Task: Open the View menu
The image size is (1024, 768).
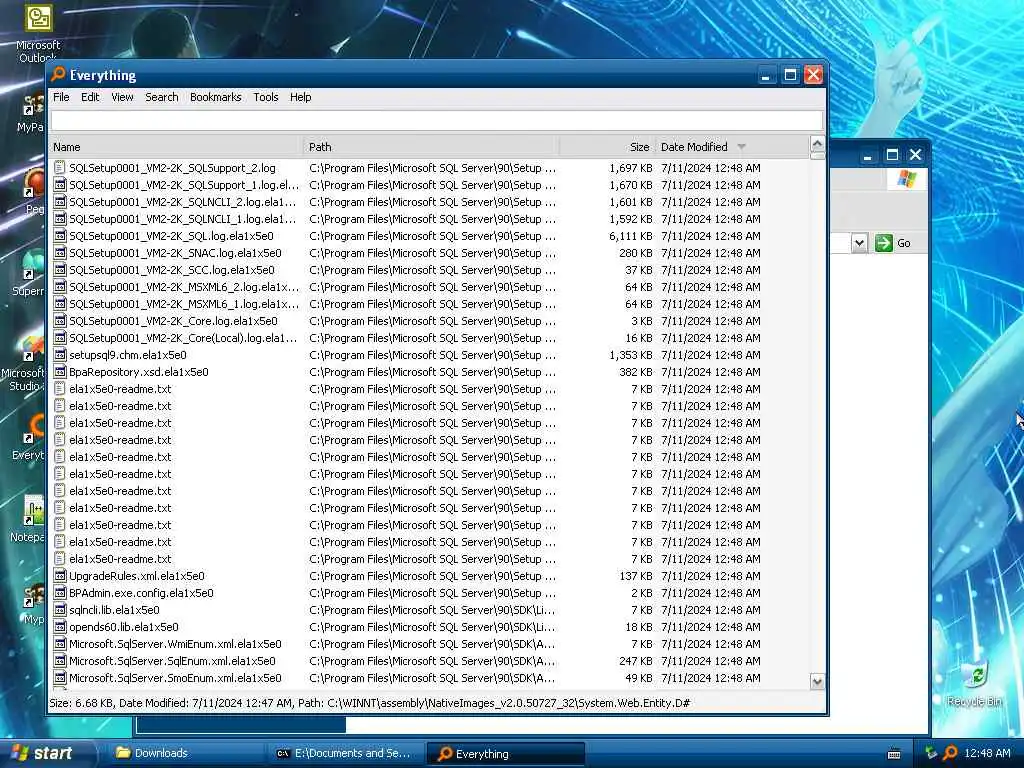Action: pyautogui.click(x=122, y=97)
